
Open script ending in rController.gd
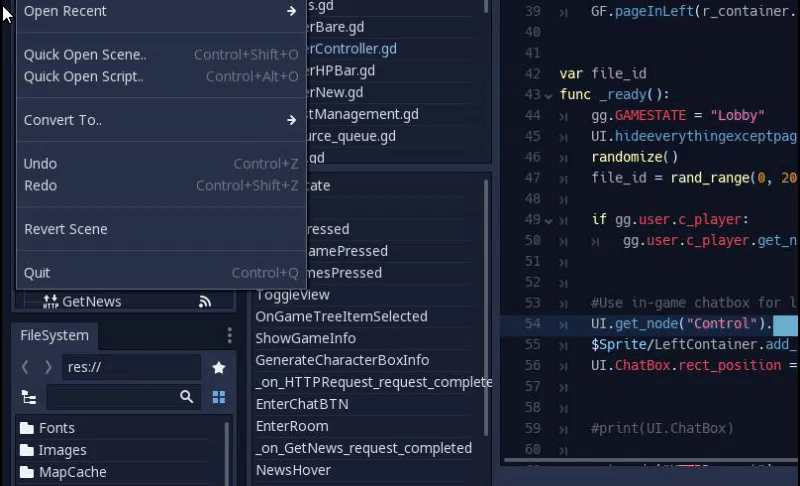pyautogui.click(x=352, y=49)
